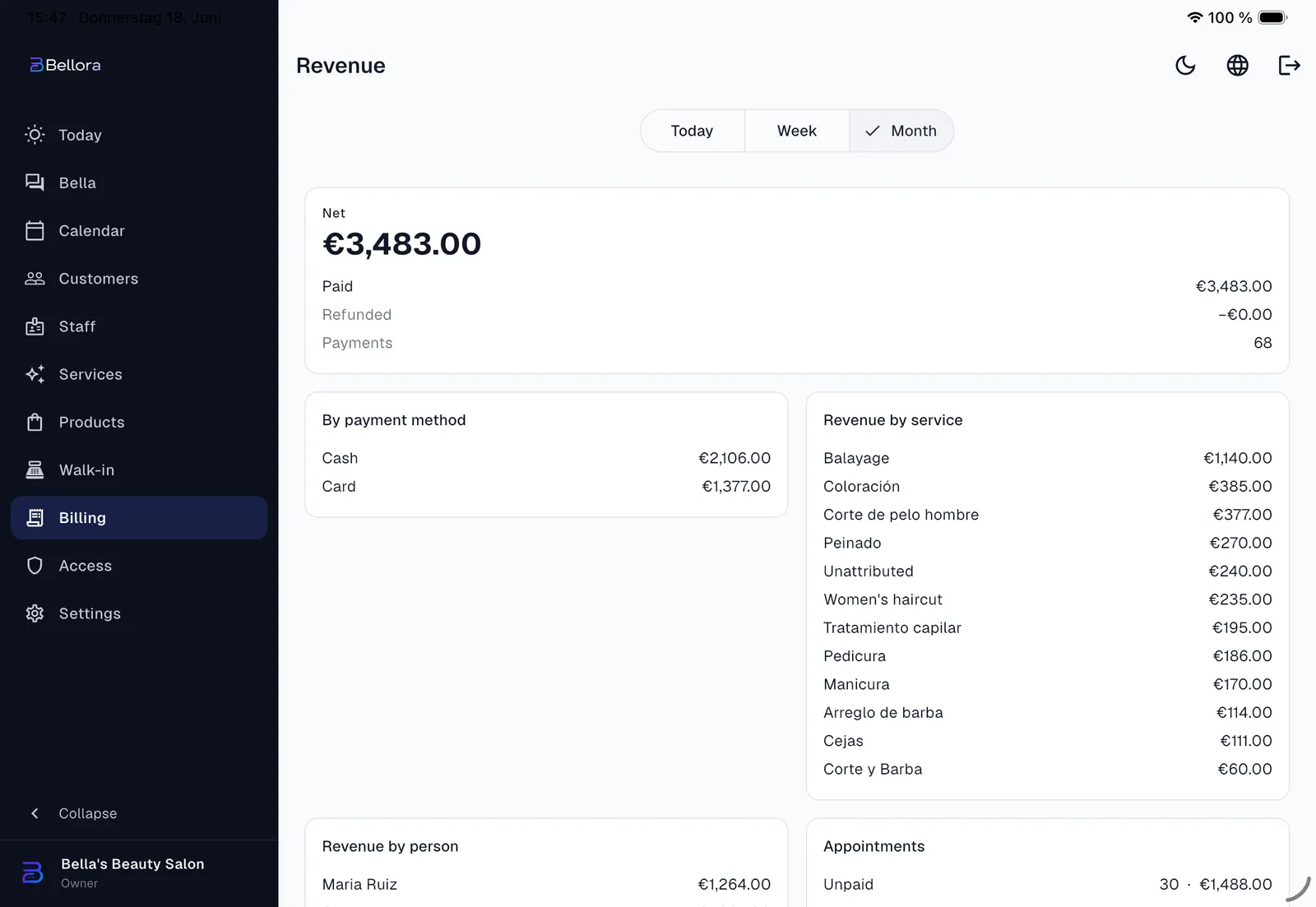Screen dimensions: 1316x907
Task: Click the Wi-Fi status icon
Action: pyautogui.click(x=1194, y=17)
